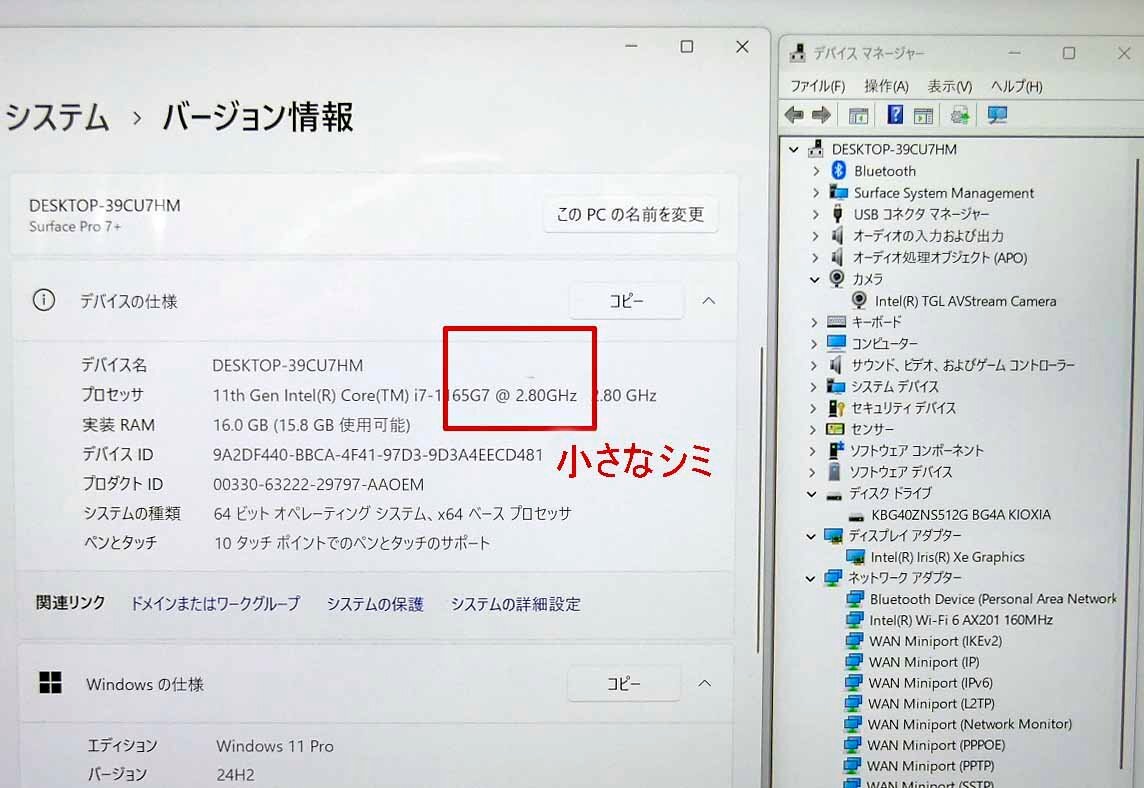Select サウンド、ビデオ、およびゲーム コントローラー category
This screenshot has height=788, width=1144.
click(x=963, y=365)
